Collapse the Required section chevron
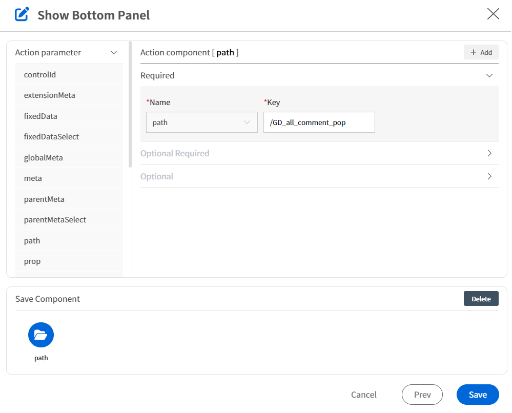The height and width of the screenshot is (413, 512). tap(489, 76)
